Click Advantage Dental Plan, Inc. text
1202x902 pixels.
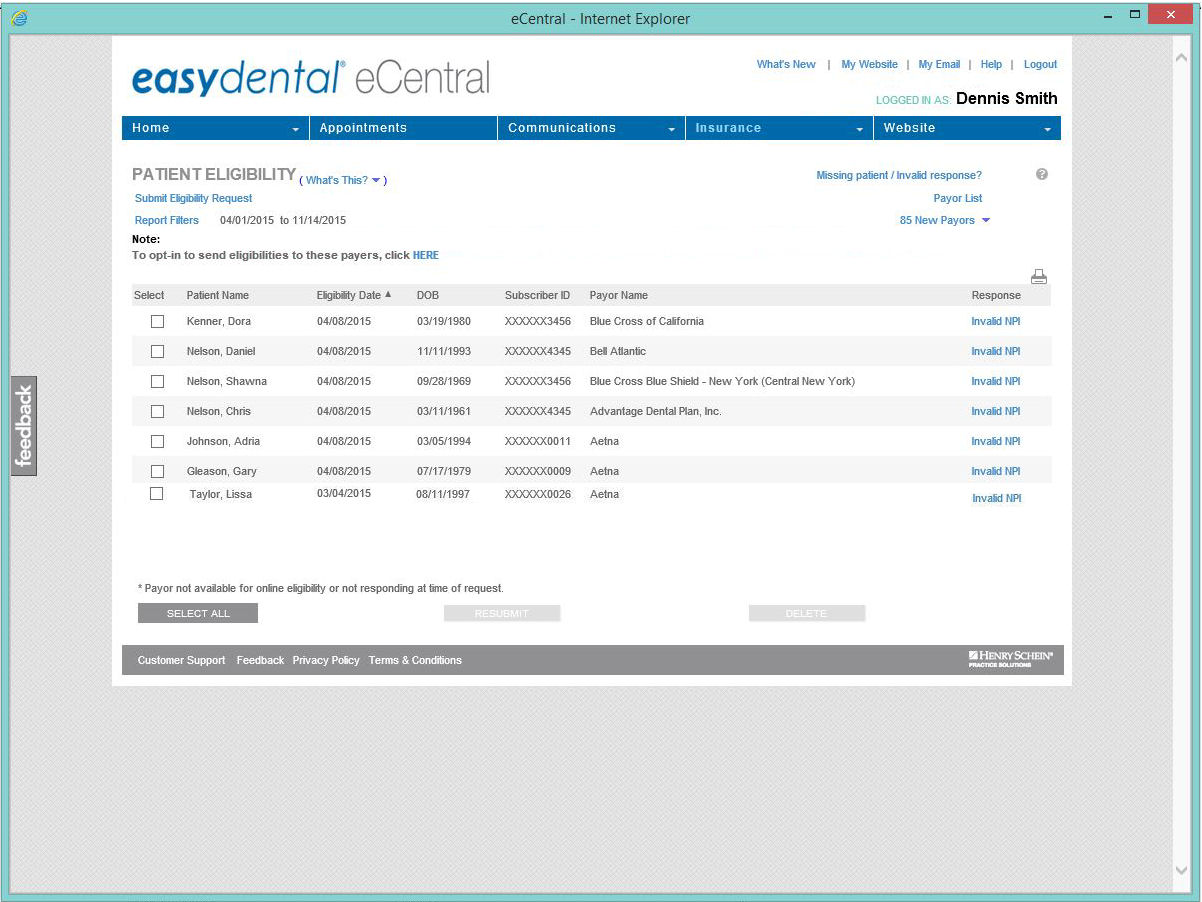point(656,411)
